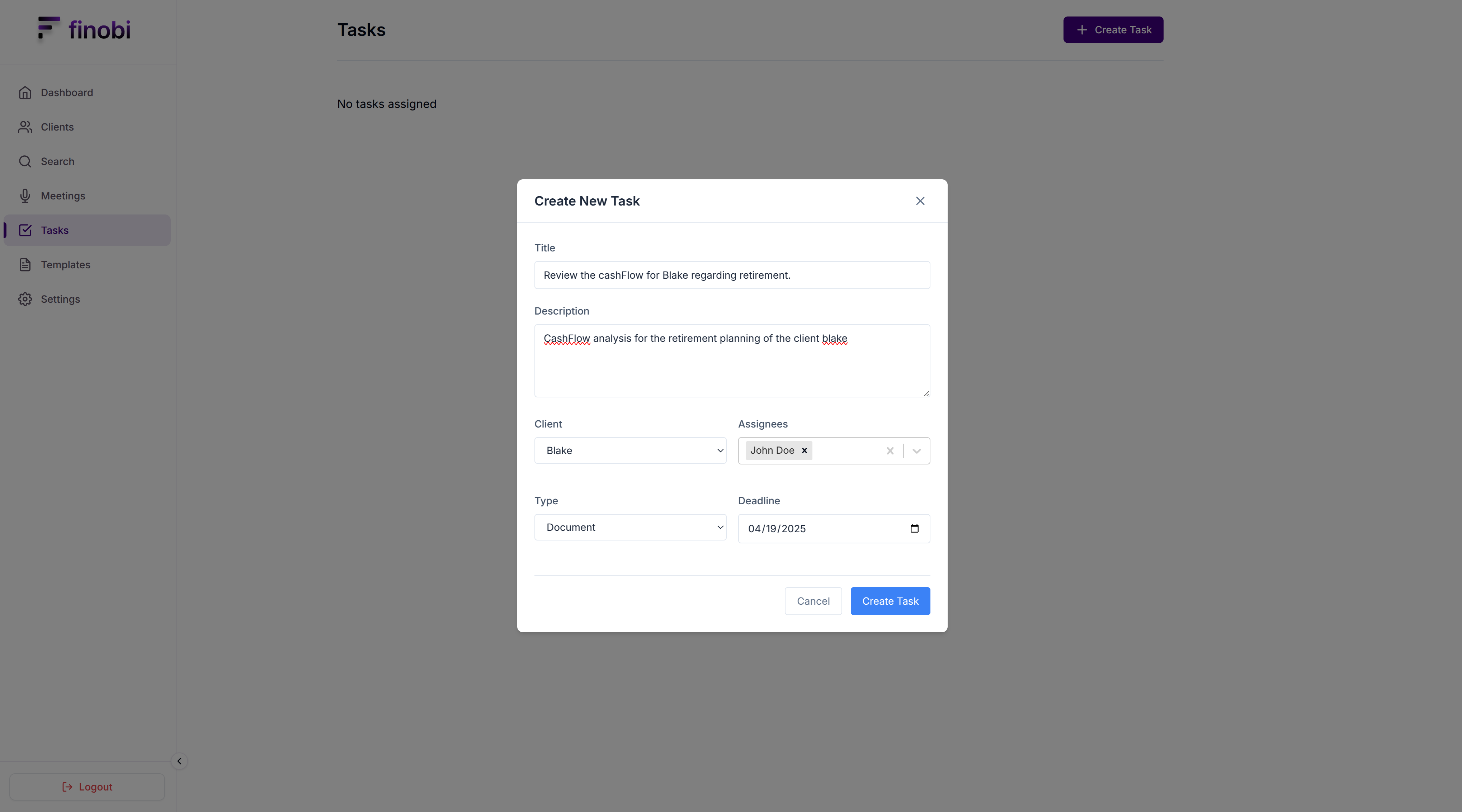
Task: Click into the Description text area
Action: [x=732, y=361]
